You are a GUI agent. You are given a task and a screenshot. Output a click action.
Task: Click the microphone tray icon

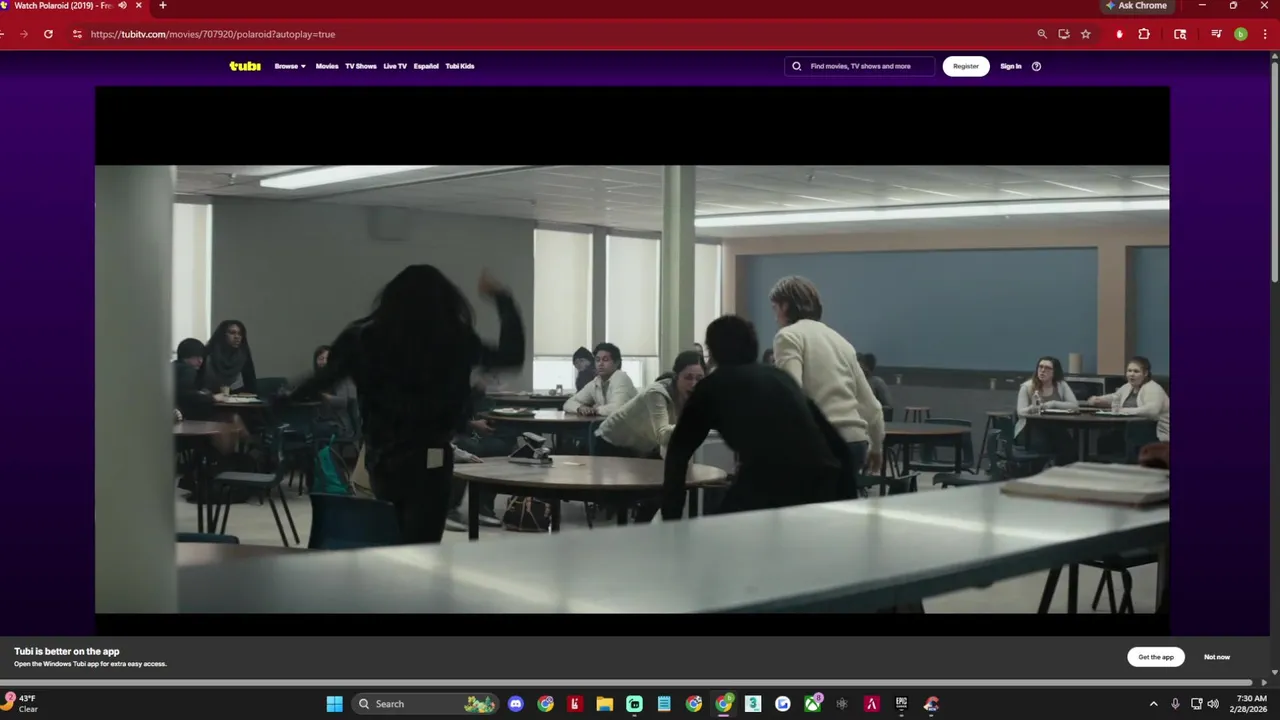[x=1175, y=704]
